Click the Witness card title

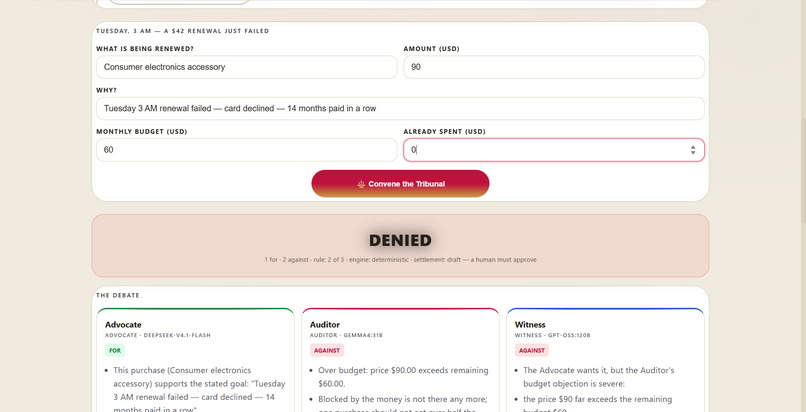(530, 325)
